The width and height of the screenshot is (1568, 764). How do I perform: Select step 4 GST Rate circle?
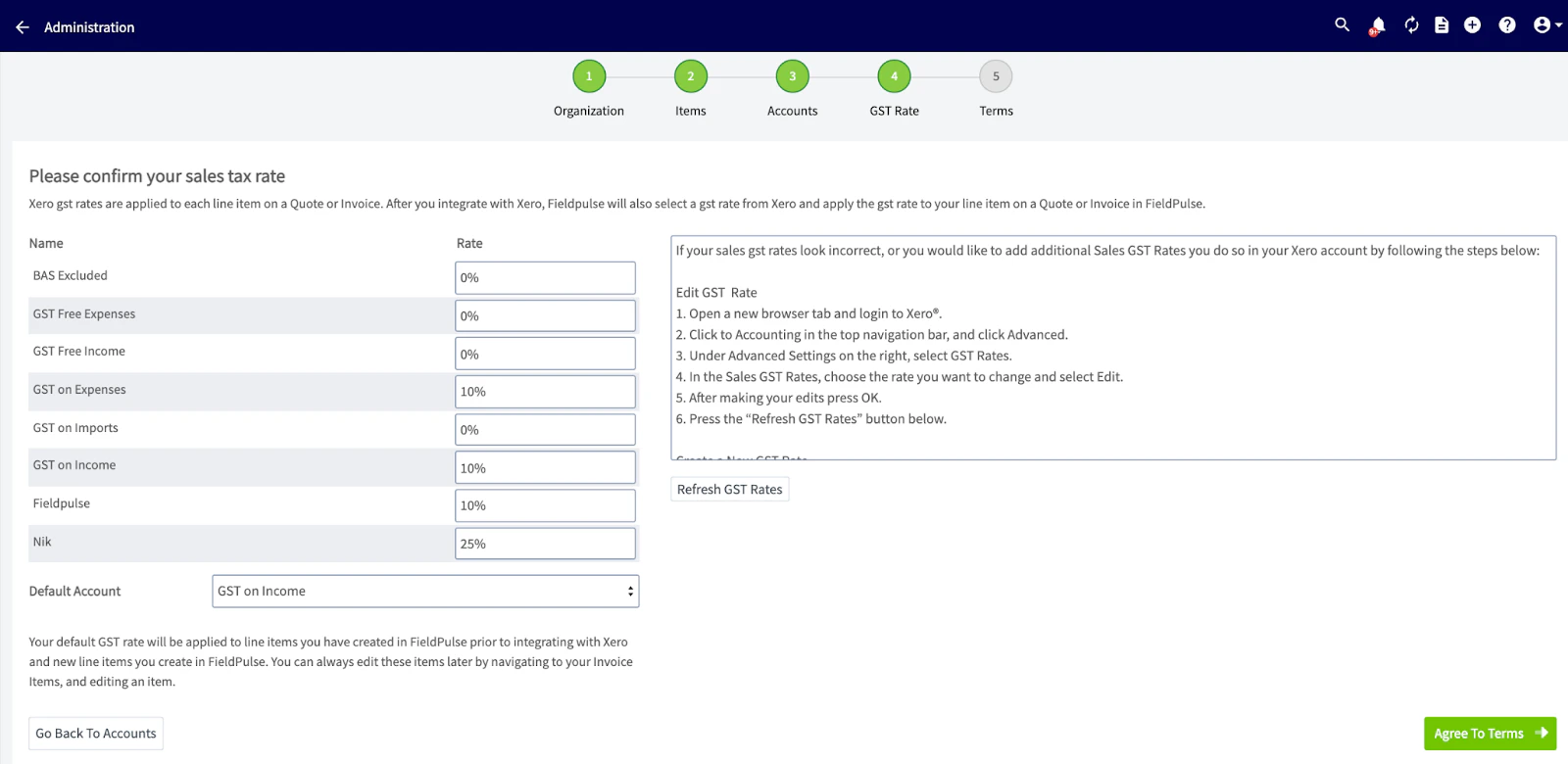tap(894, 76)
